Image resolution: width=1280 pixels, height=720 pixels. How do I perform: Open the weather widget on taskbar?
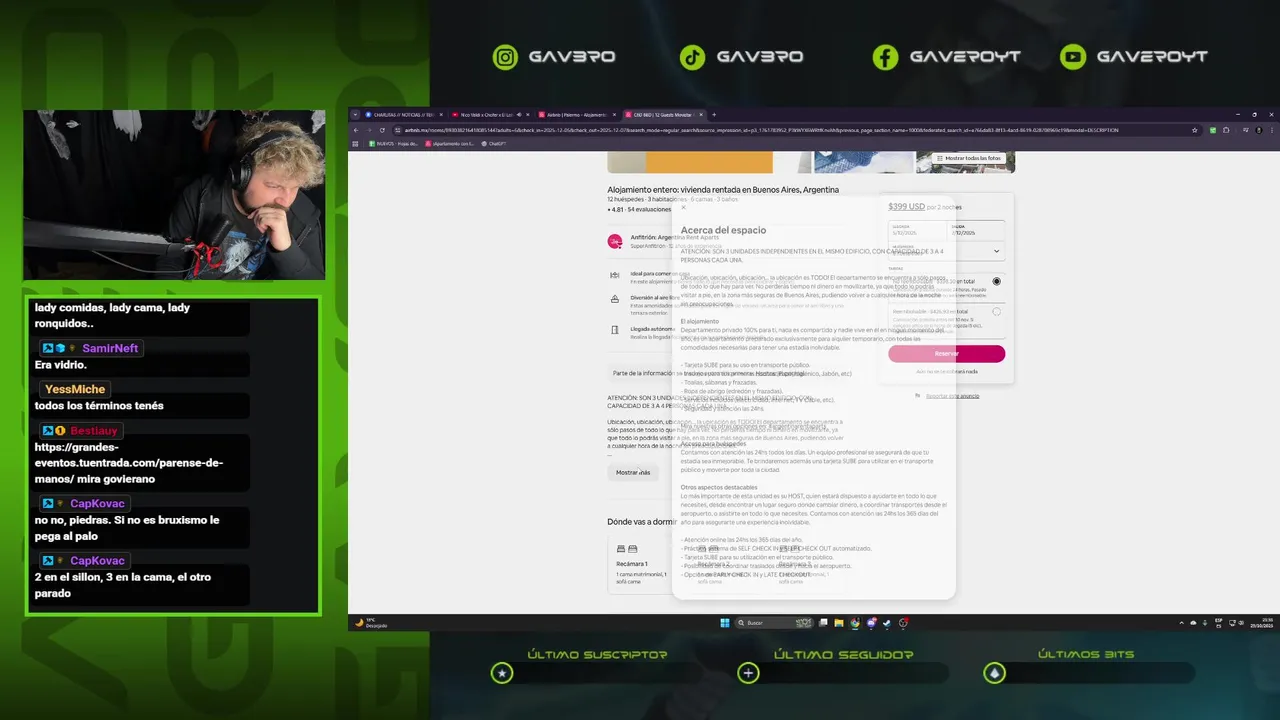(x=372, y=623)
